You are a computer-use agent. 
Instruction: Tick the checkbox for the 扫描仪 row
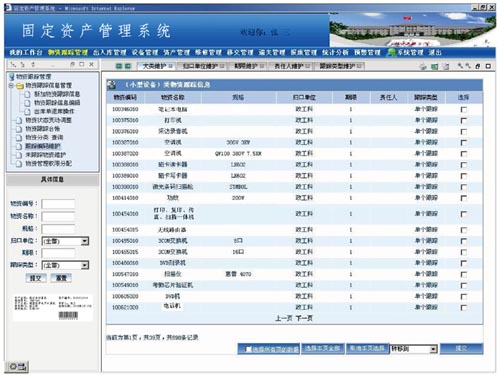(463, 274)
